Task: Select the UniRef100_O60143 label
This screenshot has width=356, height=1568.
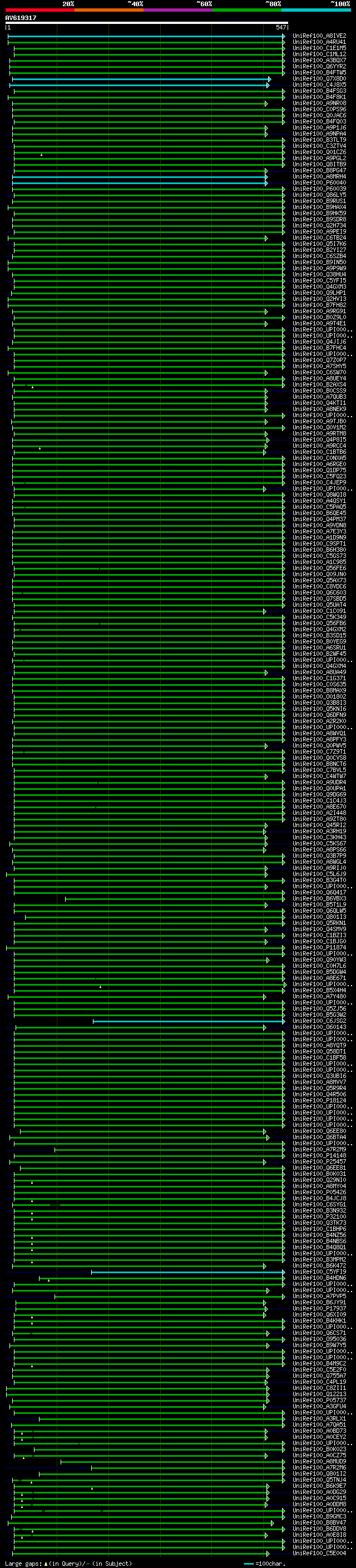Action: [319, 1027]
